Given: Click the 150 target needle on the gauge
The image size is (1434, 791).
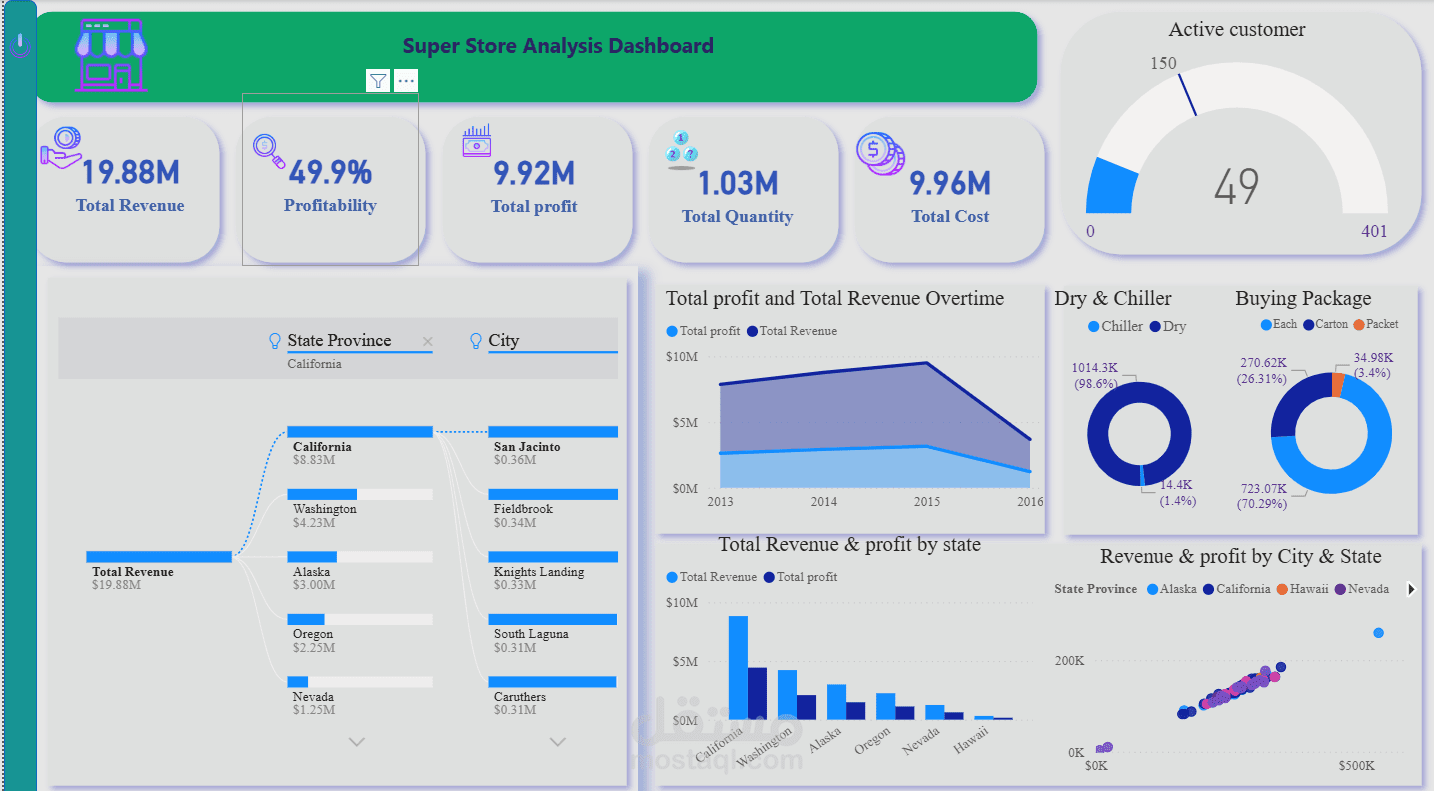Looking at the screenshot, I should coord(1187,95).
